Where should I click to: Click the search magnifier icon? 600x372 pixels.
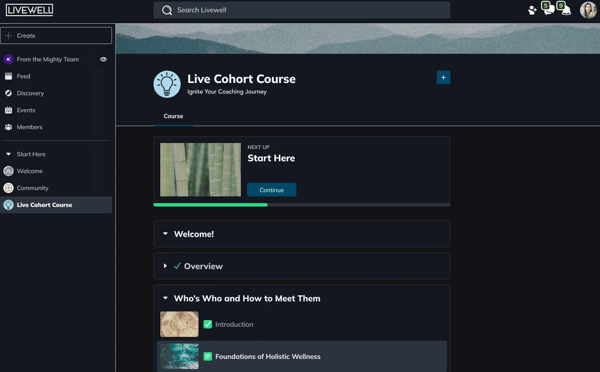pyautogui.click(x=167, y=10)
